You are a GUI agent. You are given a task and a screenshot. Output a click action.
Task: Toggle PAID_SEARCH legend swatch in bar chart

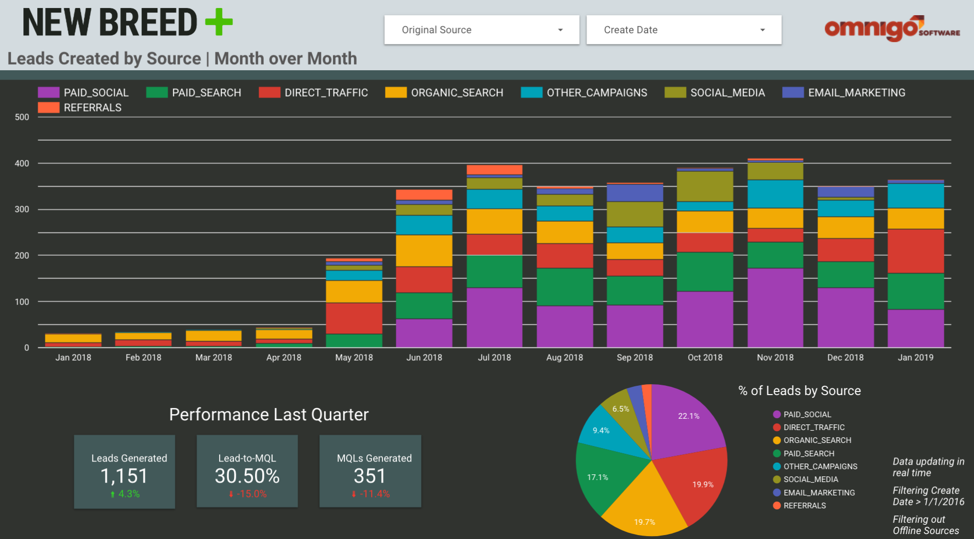point(157,93)
